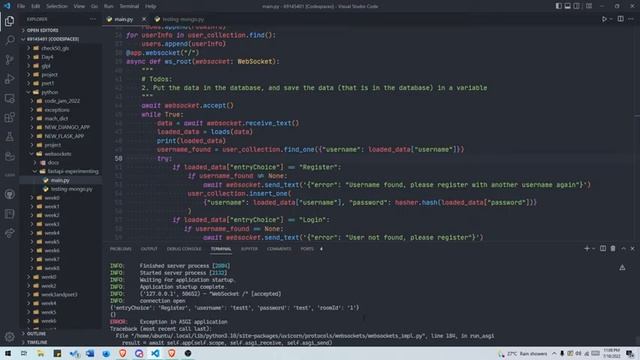This screenshot has height=360, width=640.
Task: Split the editor to the right
Action: pos(620,19)
